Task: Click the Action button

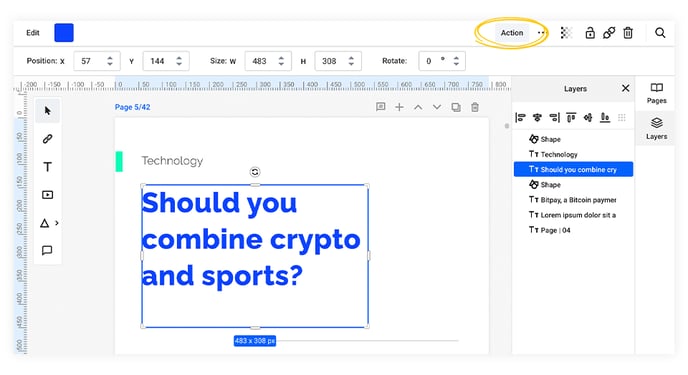Action: [x=512, y=33]
